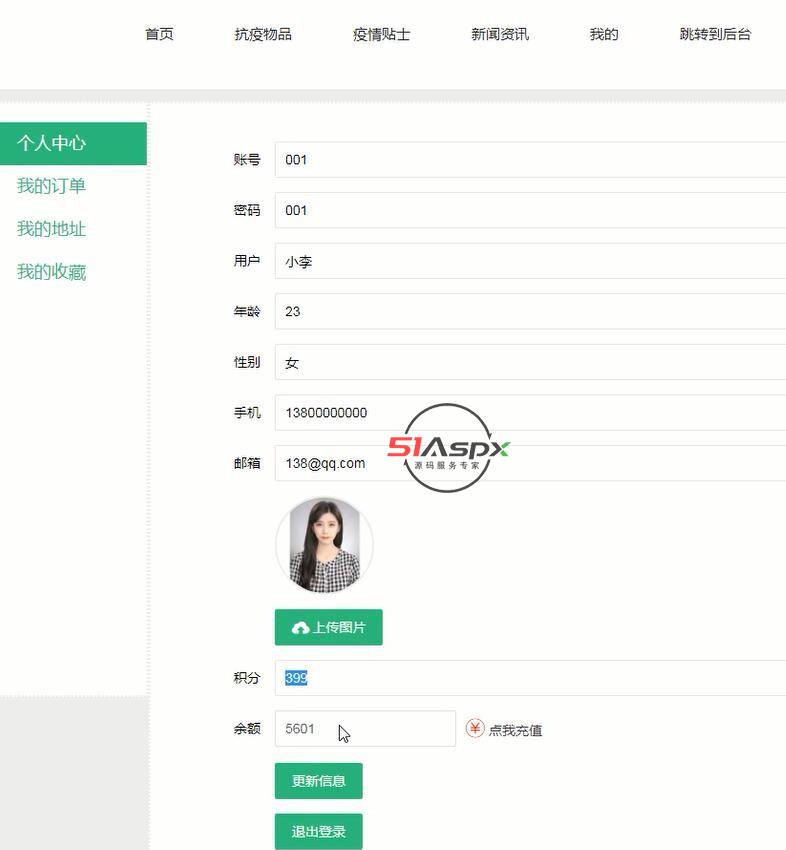Click the cloud upload icon
This screenshot has width=786, height=850.
300,628
